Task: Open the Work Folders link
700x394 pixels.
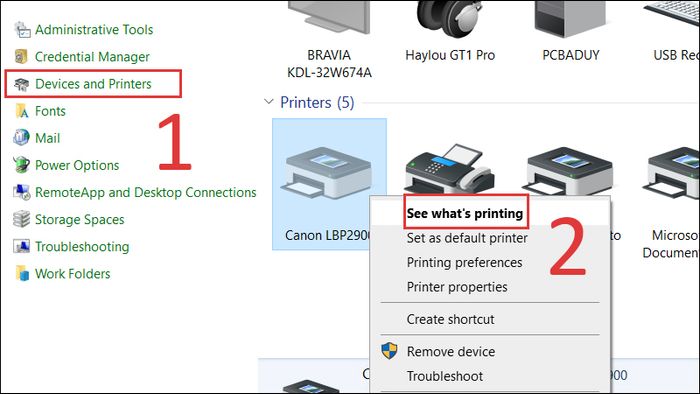Action: (x=72, y=274)
